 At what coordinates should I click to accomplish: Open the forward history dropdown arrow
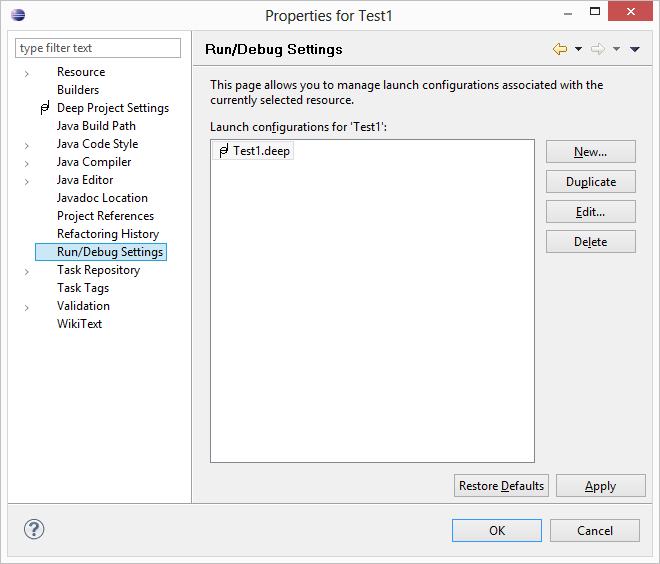616,49
